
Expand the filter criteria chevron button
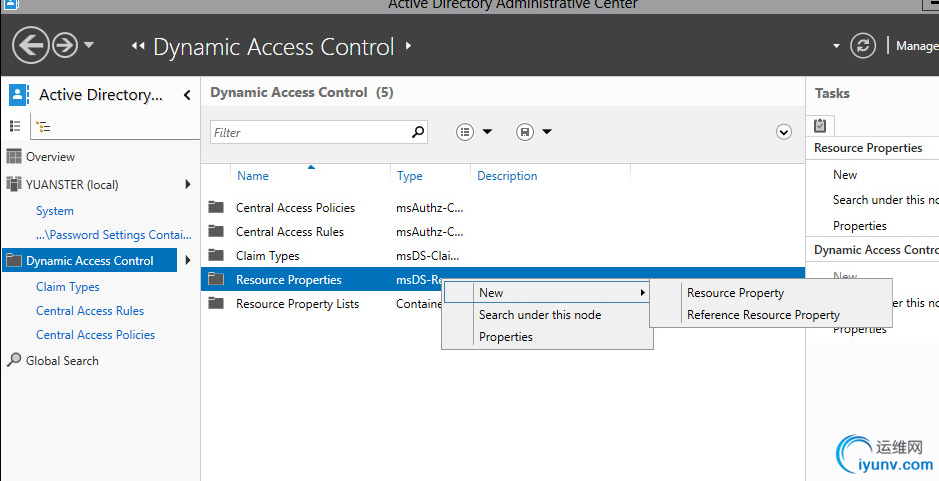tap(783, 132)
